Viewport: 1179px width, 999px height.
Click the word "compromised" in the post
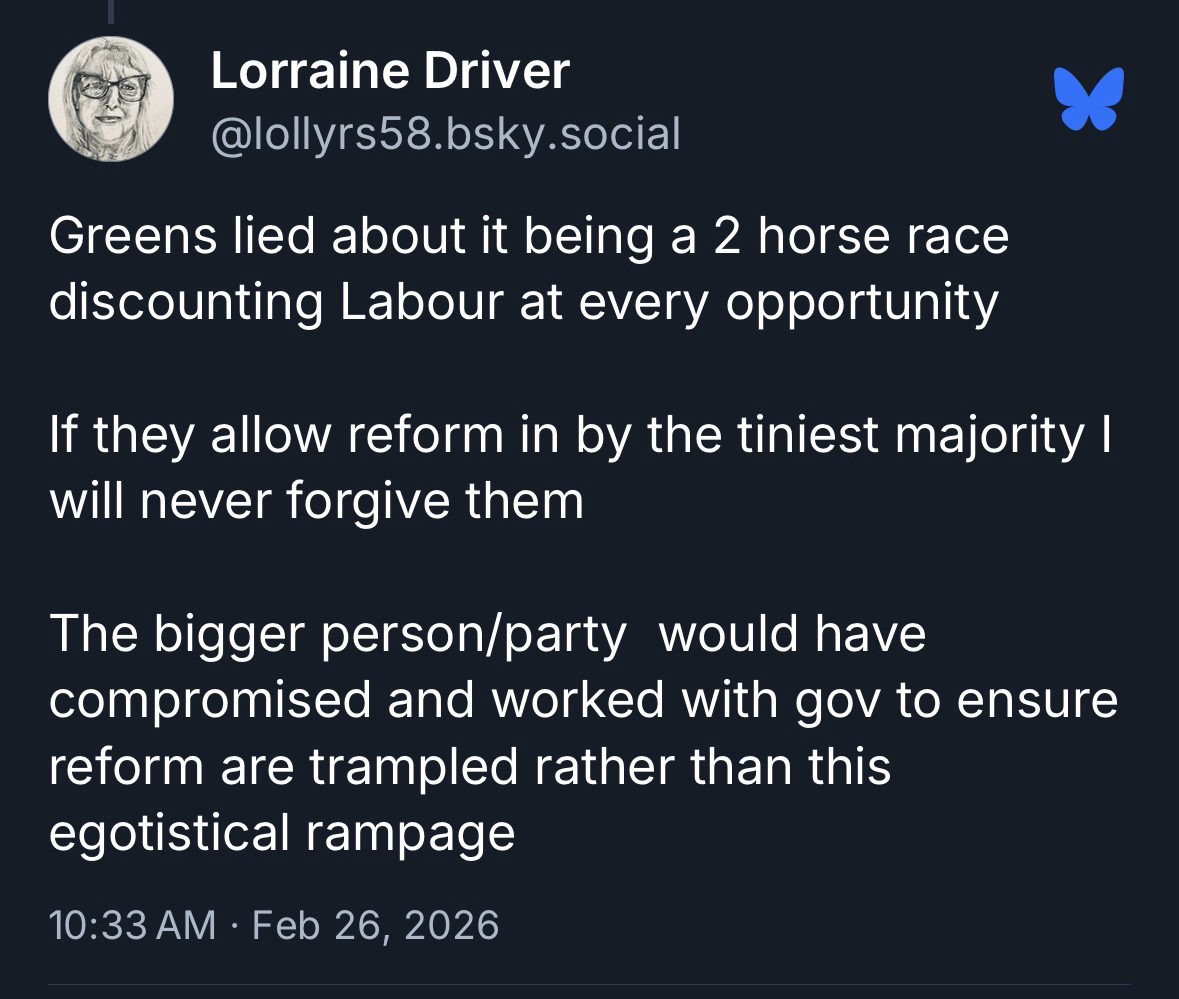pos(206,701)
